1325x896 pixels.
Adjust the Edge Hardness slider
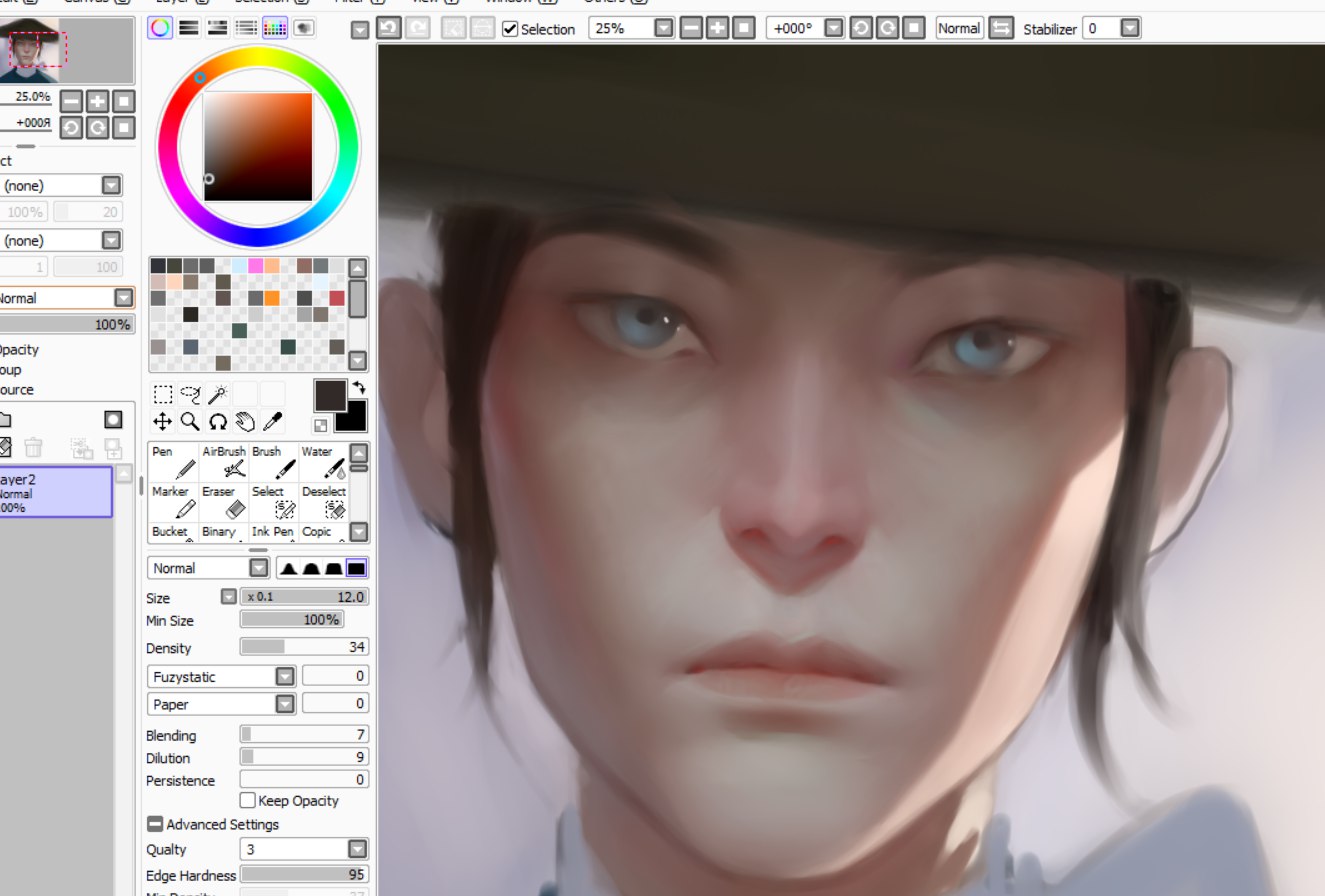click(x=304, y=875)
